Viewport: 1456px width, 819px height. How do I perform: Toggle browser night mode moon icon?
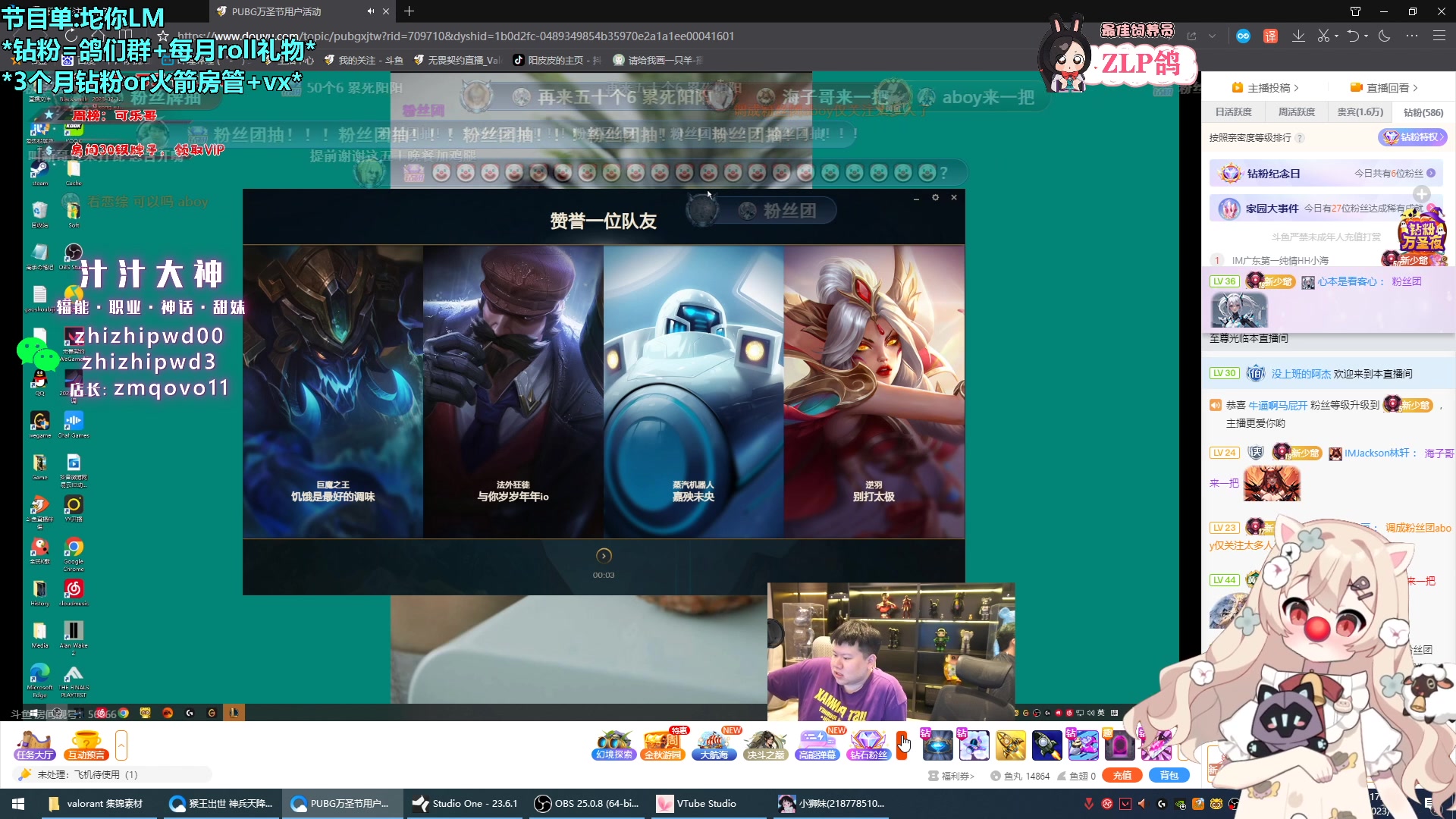[1384, 36]
